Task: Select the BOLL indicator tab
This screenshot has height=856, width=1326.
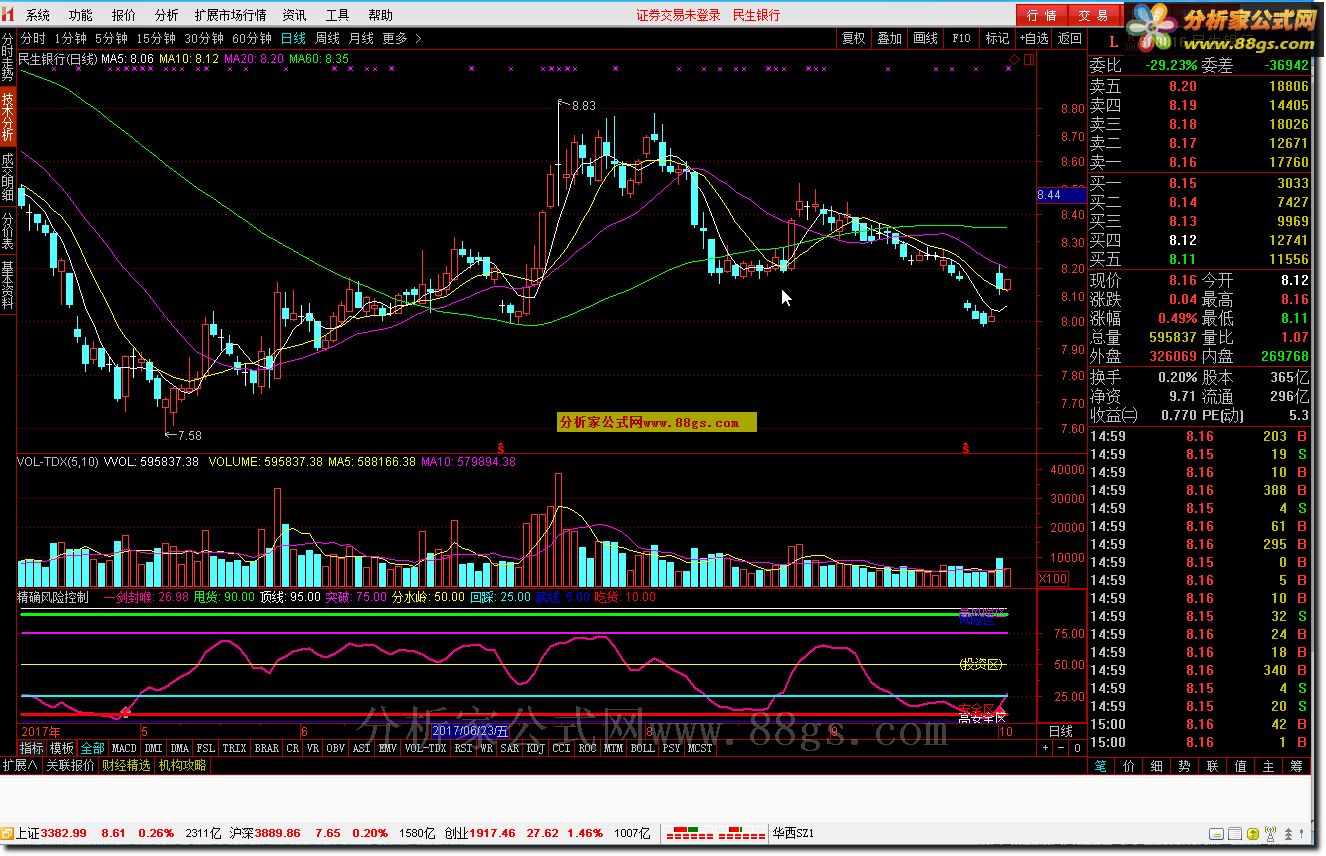Action: [643, 748]
